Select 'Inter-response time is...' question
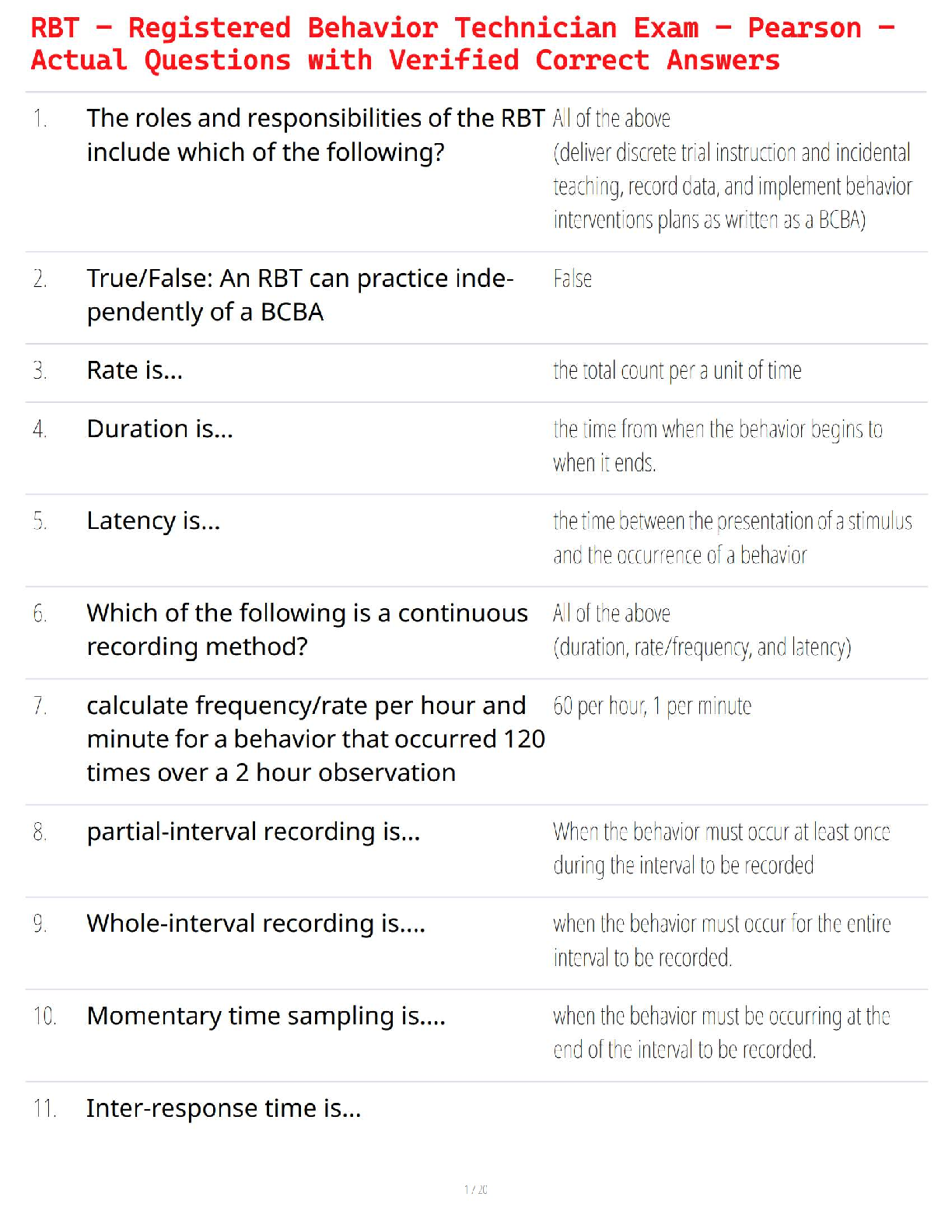952x1232 pixels. point(224,1108)
